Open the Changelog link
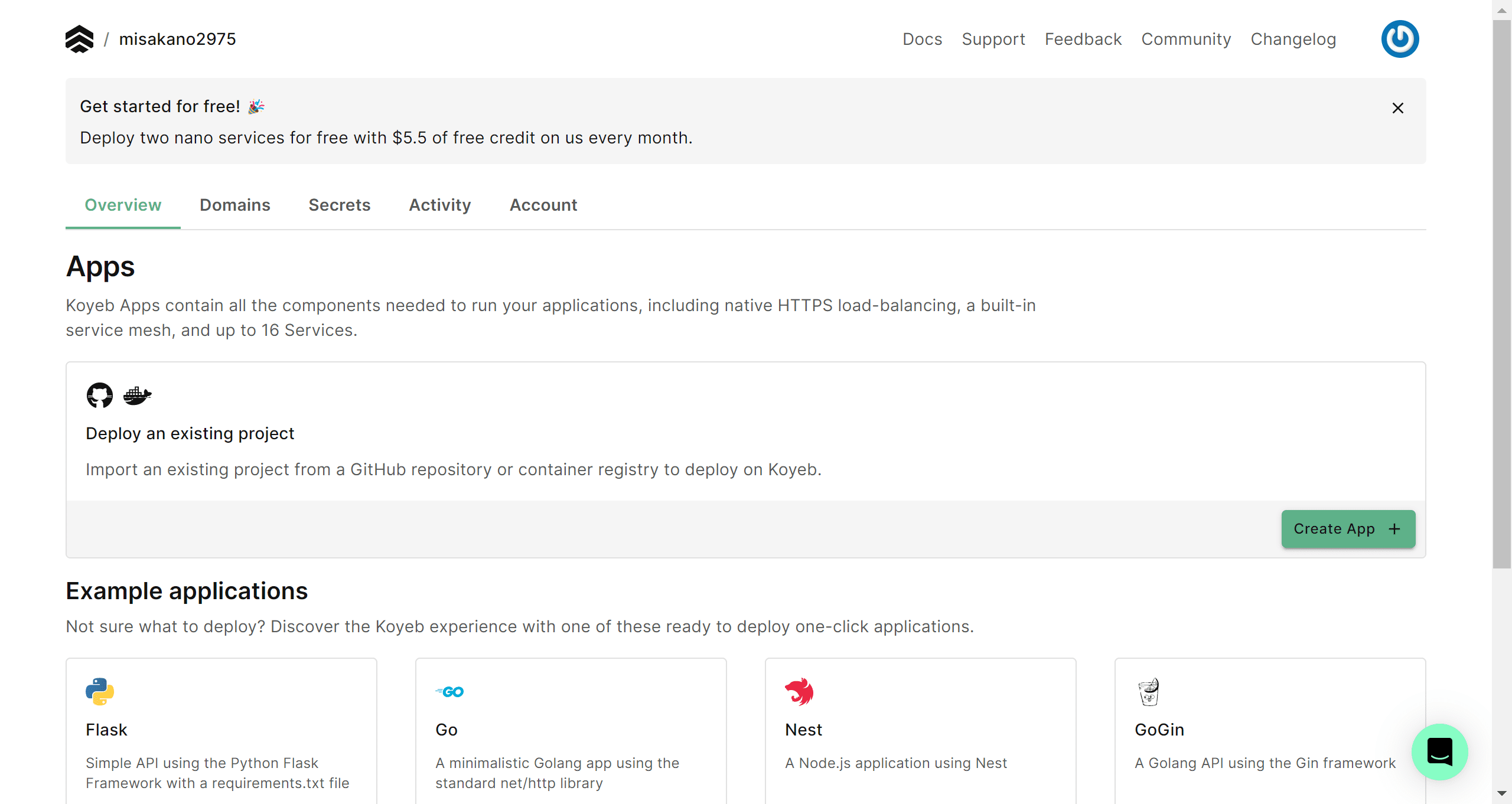 click(1293, 39)
